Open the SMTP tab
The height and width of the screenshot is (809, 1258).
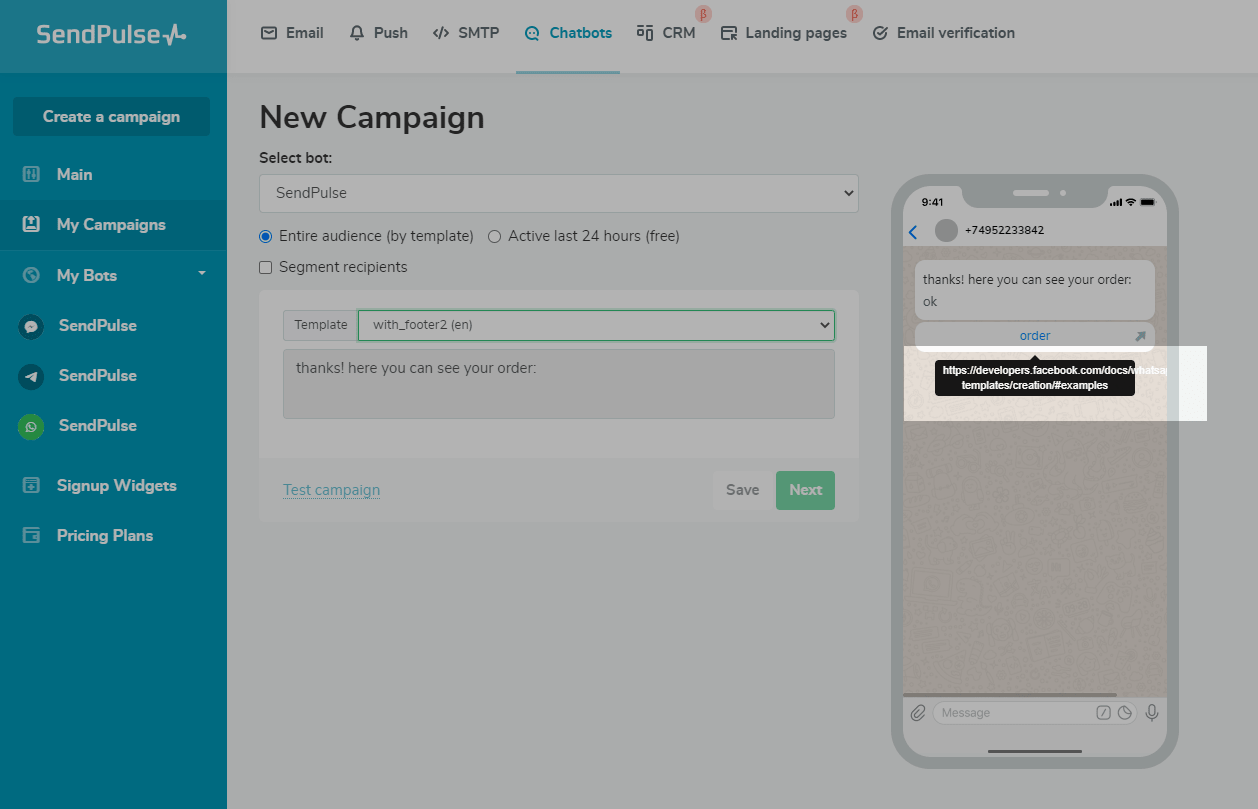click(x=466, y=33)
